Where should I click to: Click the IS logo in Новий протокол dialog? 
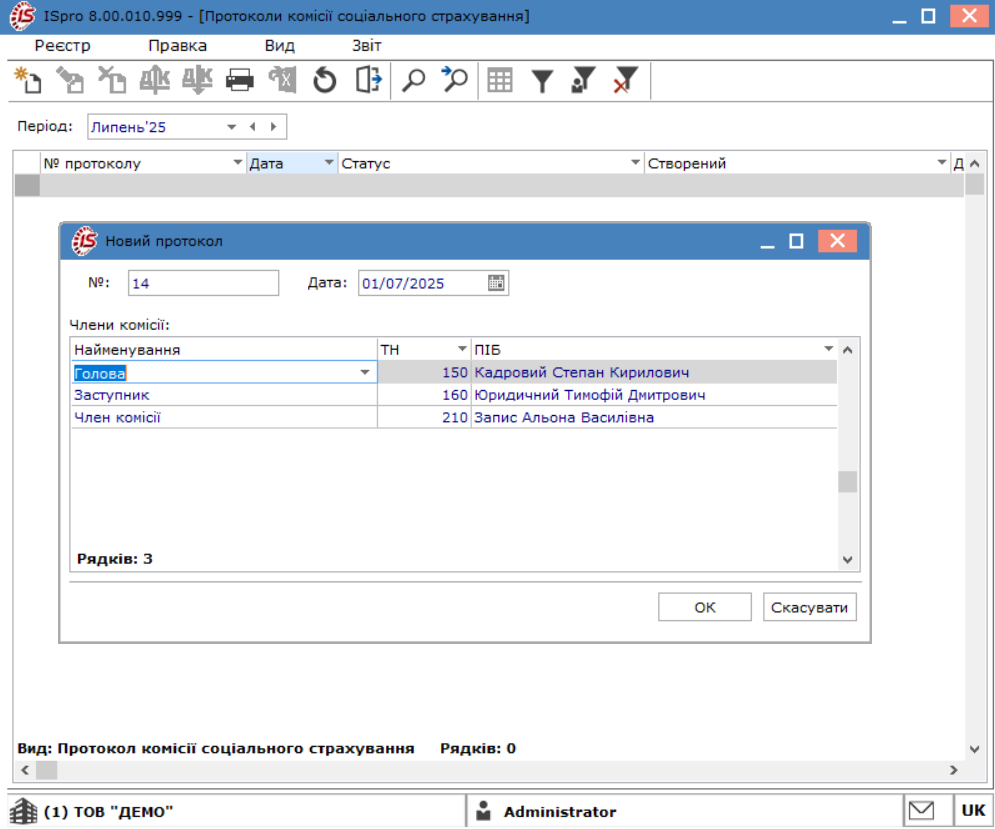pos(84,241)
